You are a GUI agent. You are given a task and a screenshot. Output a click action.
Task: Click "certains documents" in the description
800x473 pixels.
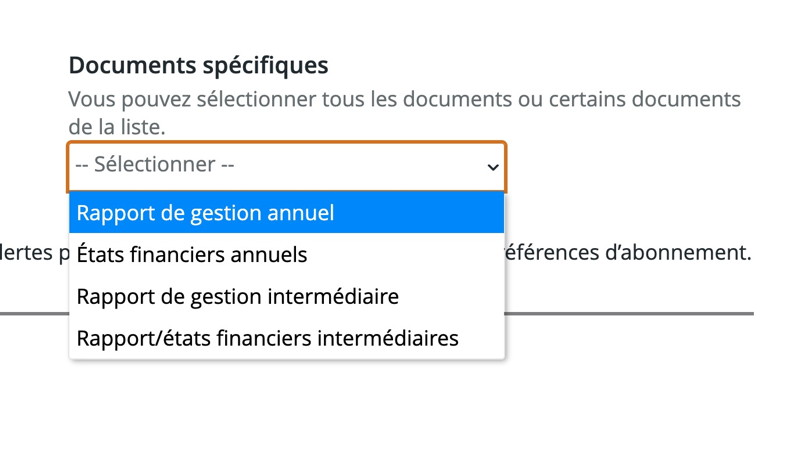pyautogui.click(x=654, y=100)
